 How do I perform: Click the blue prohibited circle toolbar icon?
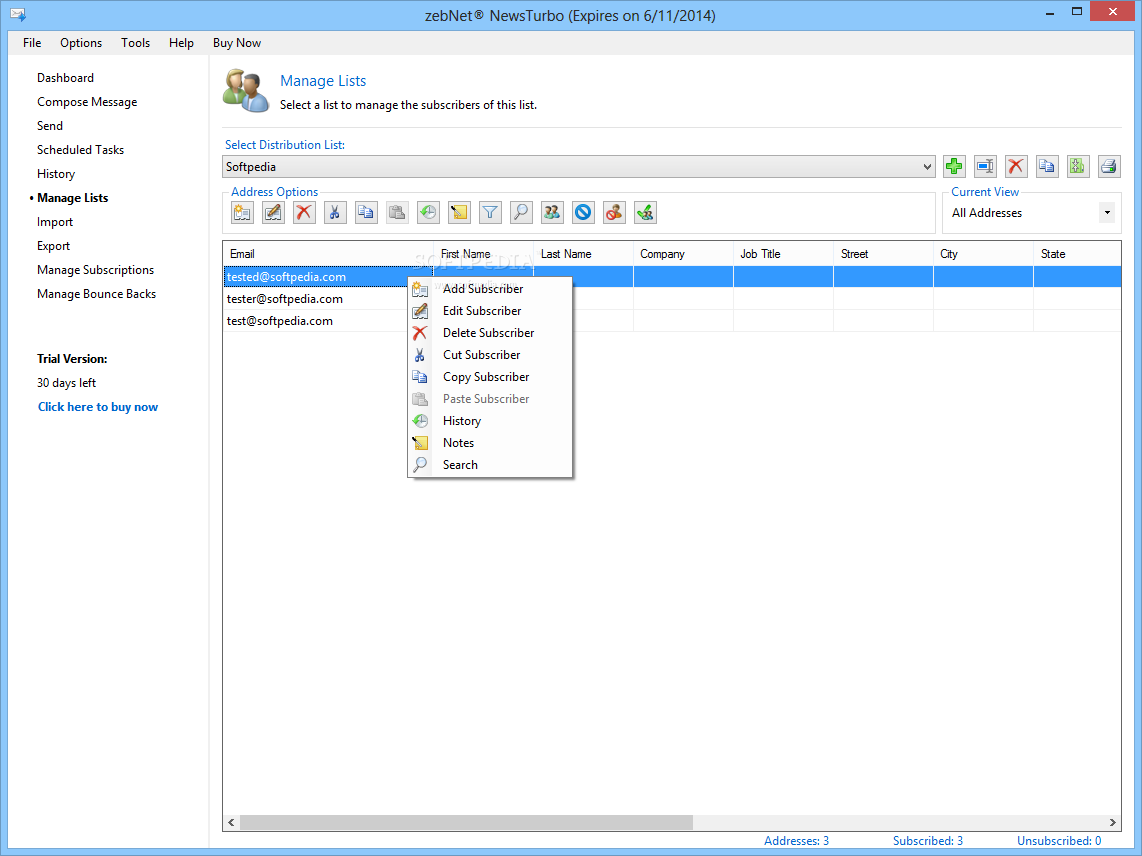[x=583, y=213]
